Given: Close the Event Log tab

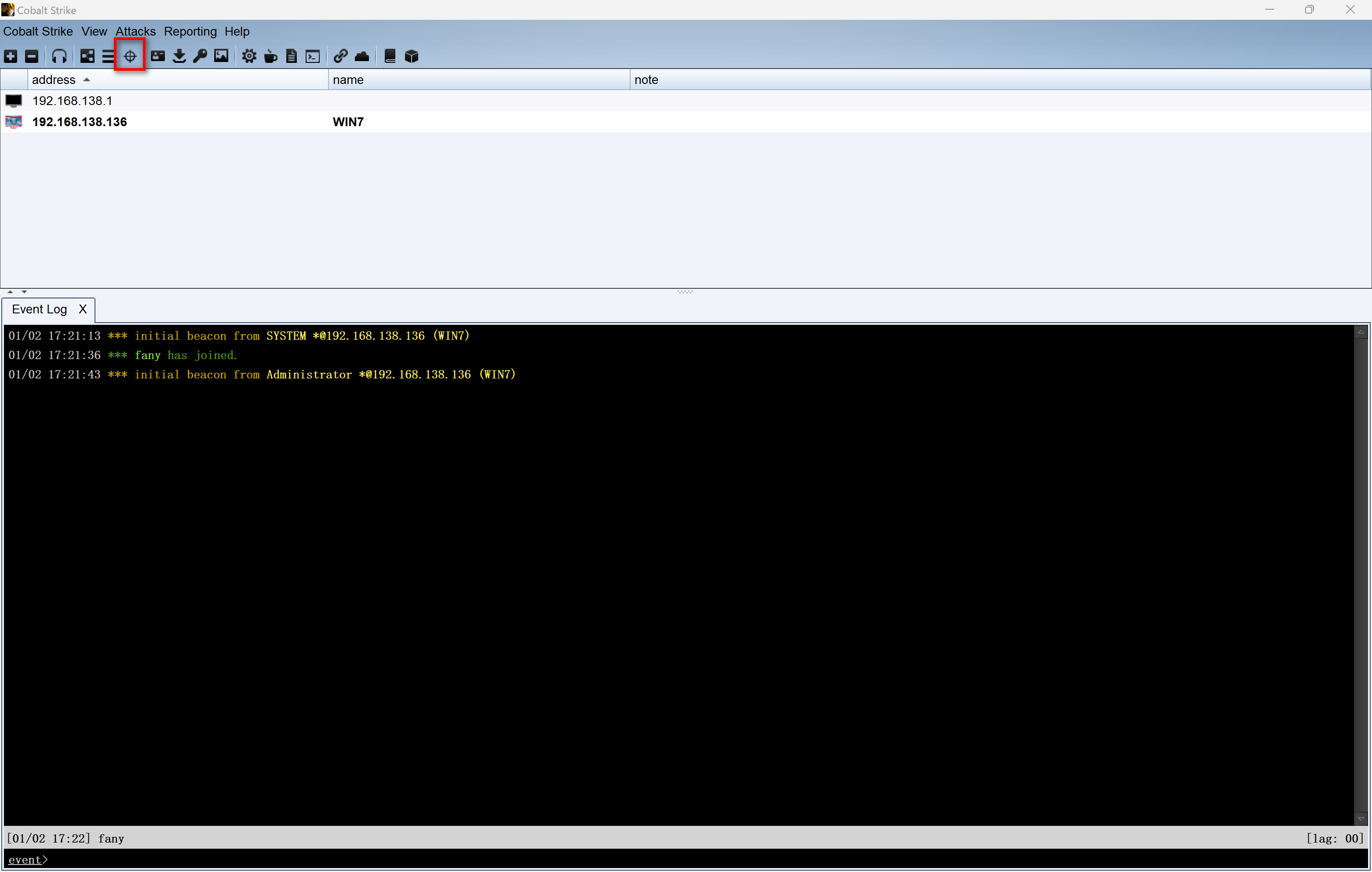Looking at the screenshot, I should pyautogui.click(x=83, y=309).
